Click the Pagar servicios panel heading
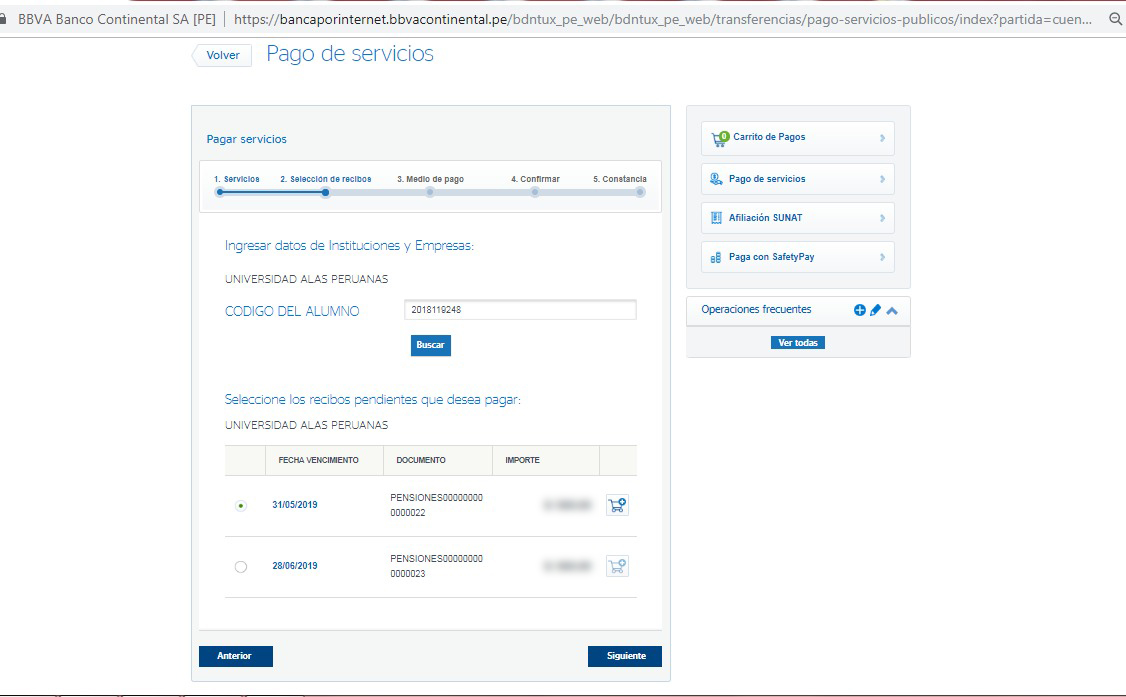 [x=246, y=139]
